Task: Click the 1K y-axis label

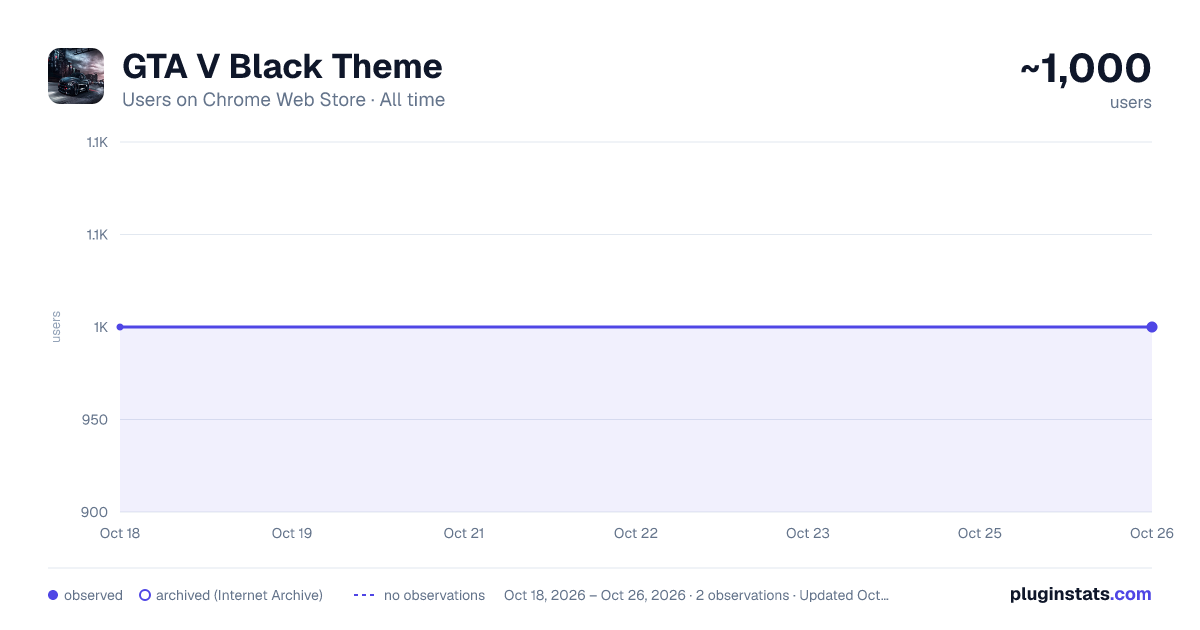Action: 101,327
